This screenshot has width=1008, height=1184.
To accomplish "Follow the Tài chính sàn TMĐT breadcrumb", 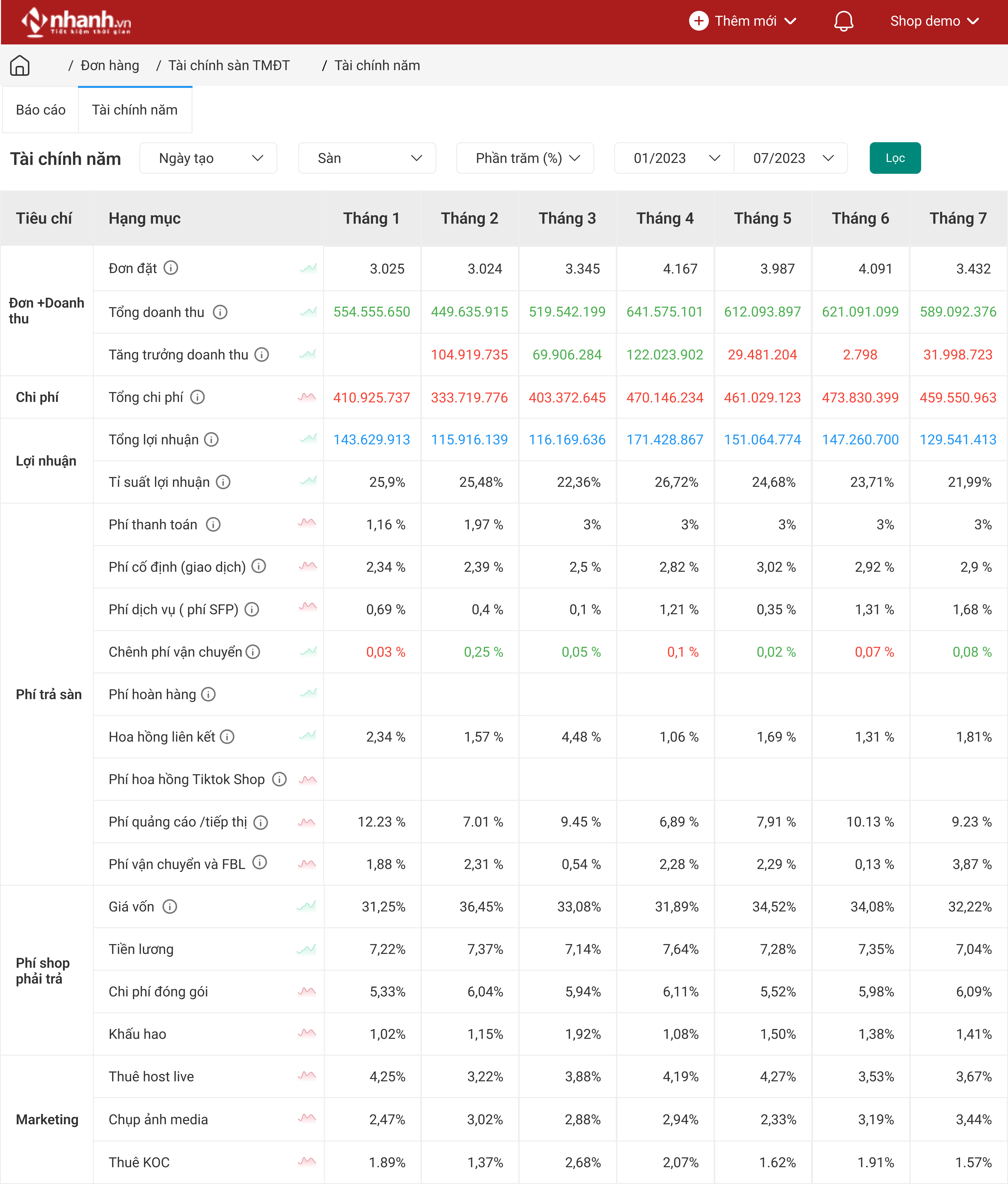I will click(229, 65).
